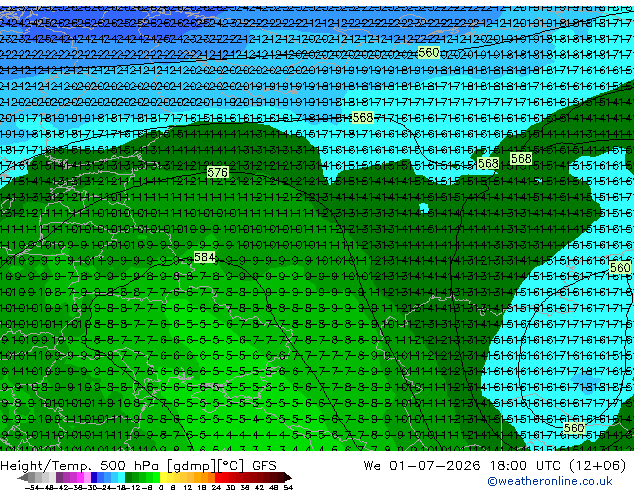Screen dimensions: 634x490
Task: Click the dark brown right arrow of the color scale
Action: [287, 478]
